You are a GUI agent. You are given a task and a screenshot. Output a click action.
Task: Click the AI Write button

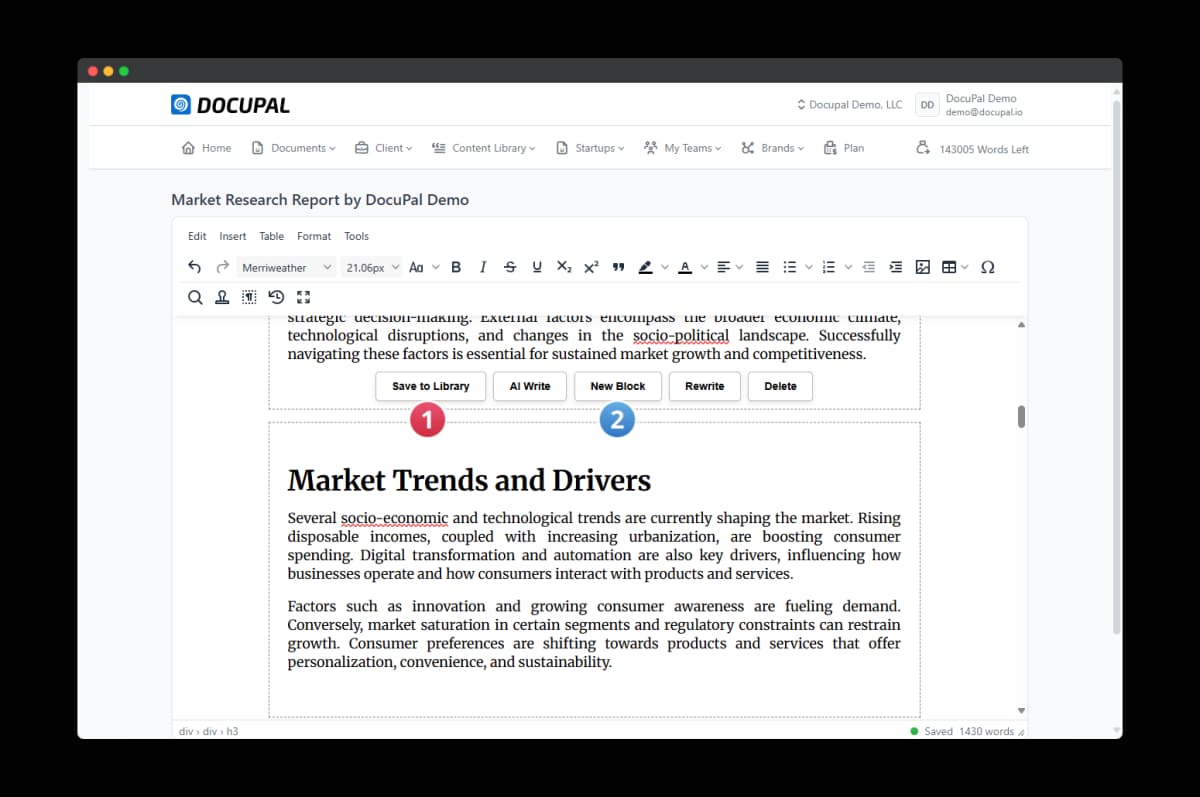point(529,386)
